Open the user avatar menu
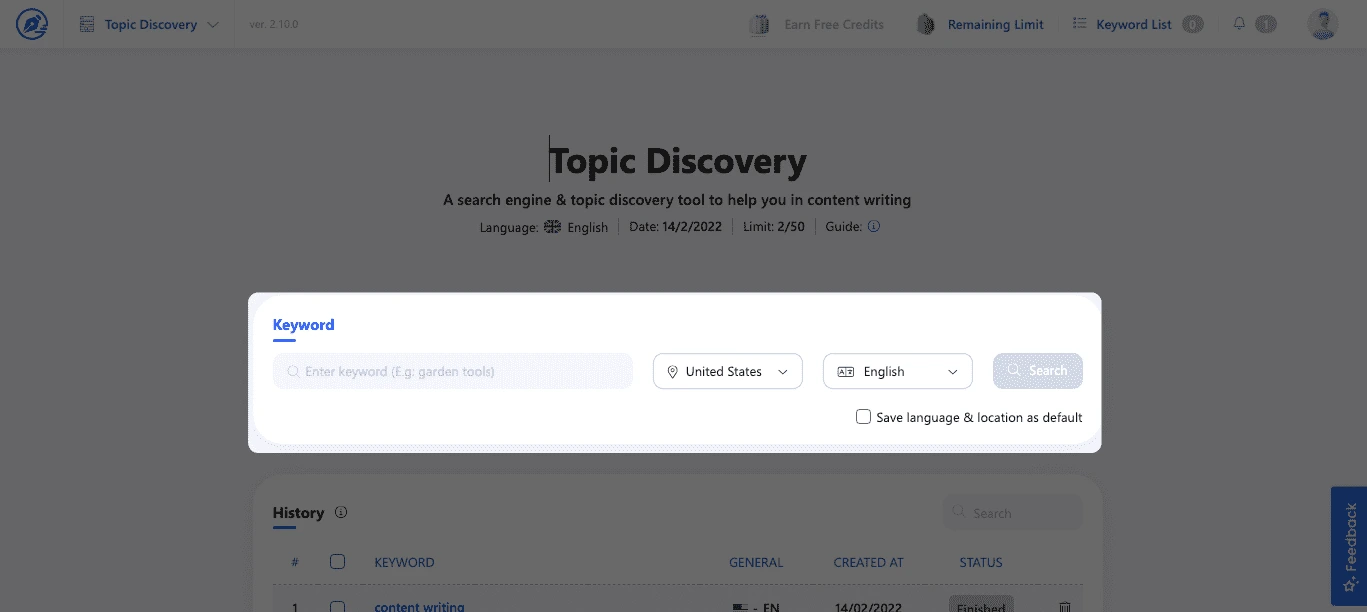 point(1323,24)
